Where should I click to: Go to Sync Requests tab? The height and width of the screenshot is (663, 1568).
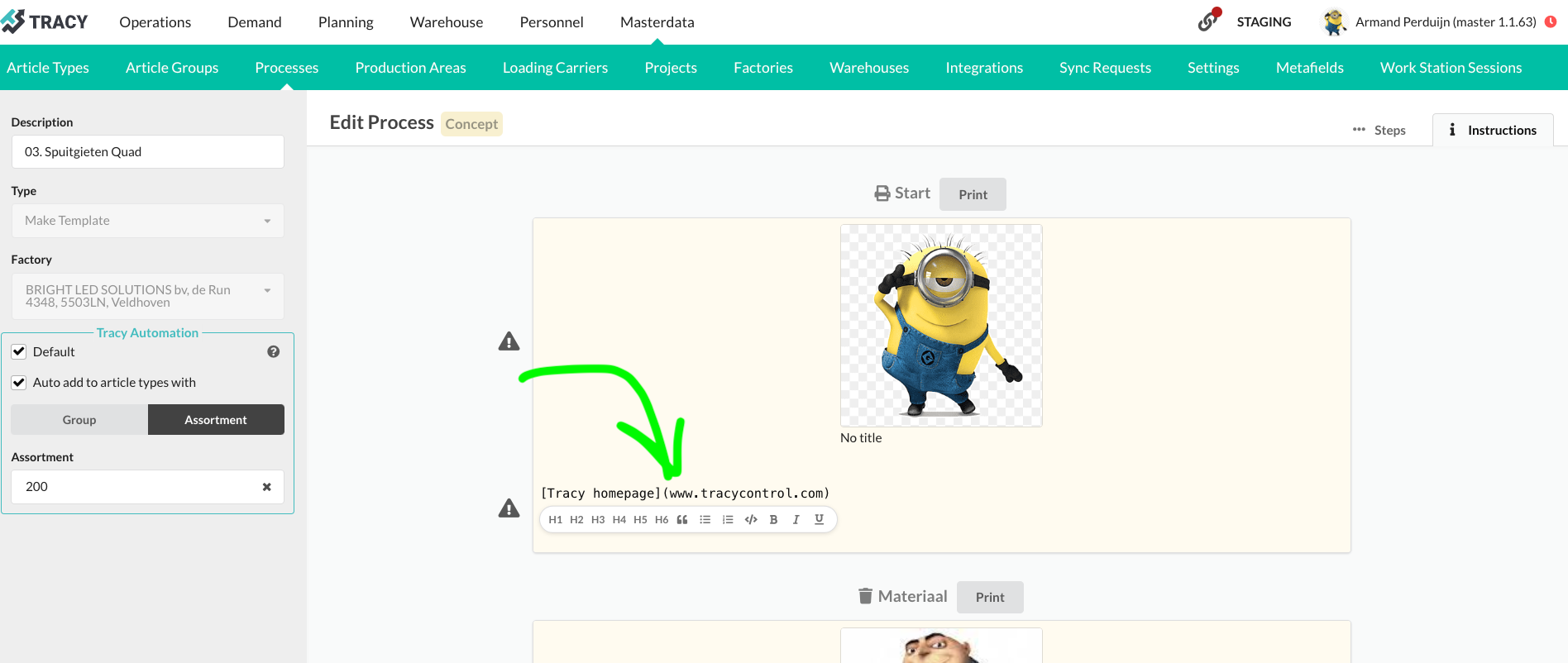(x=1105, y=68)
